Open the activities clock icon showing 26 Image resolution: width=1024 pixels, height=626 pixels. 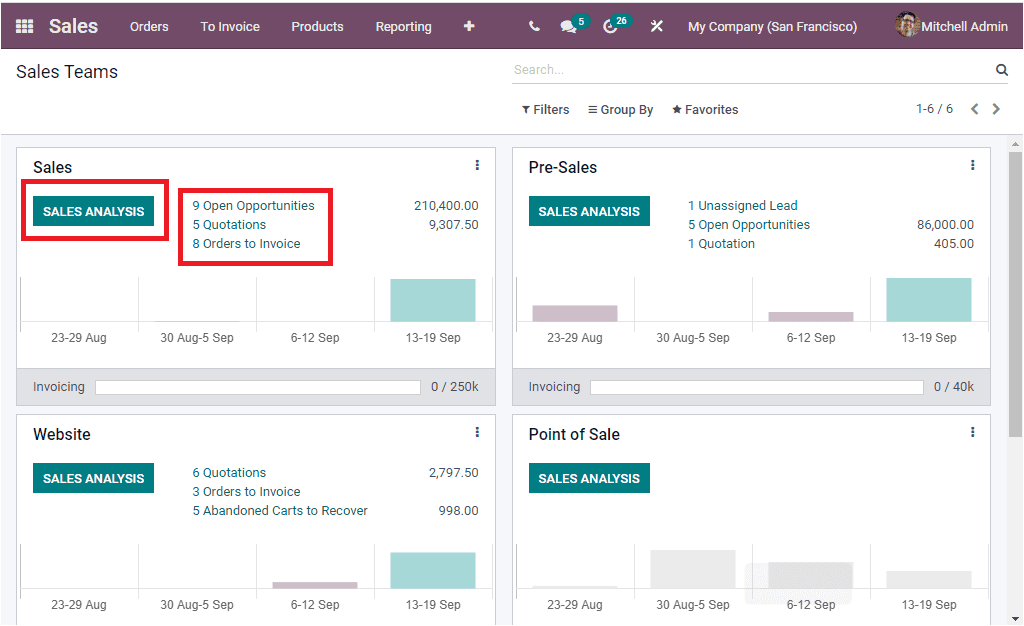[612, 26]
